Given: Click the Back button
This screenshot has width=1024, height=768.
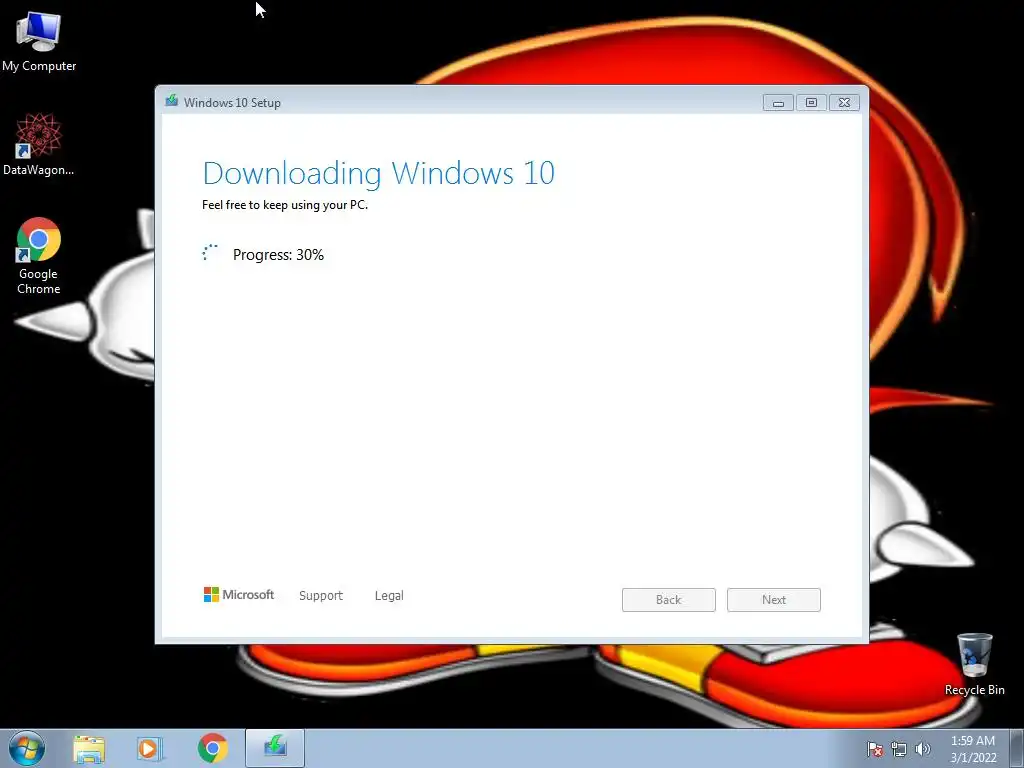Looking at the screenshot, I should (669, 600).
